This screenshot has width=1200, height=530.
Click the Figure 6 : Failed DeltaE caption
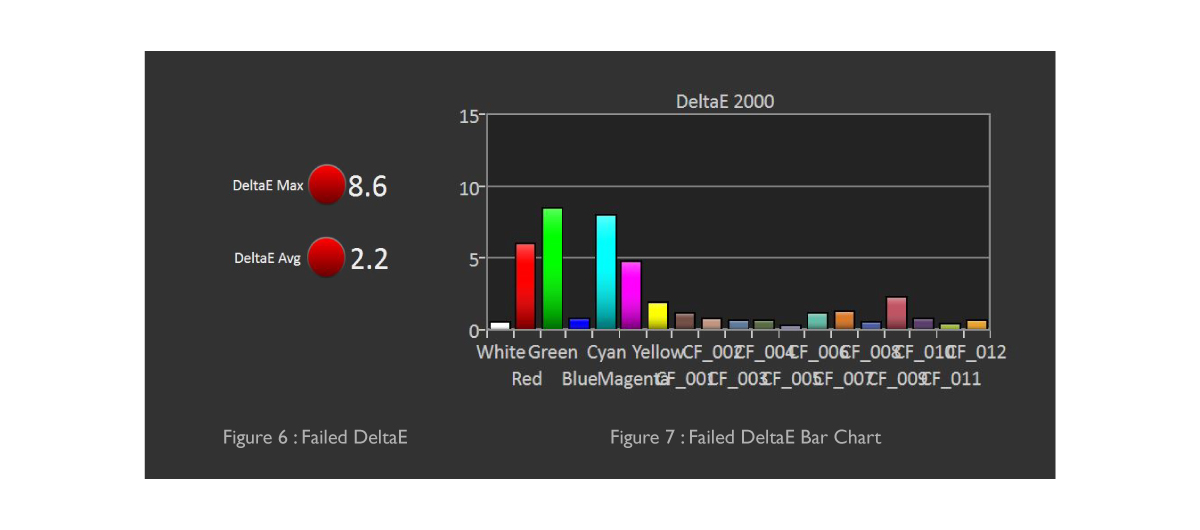[x=315, y=437]
